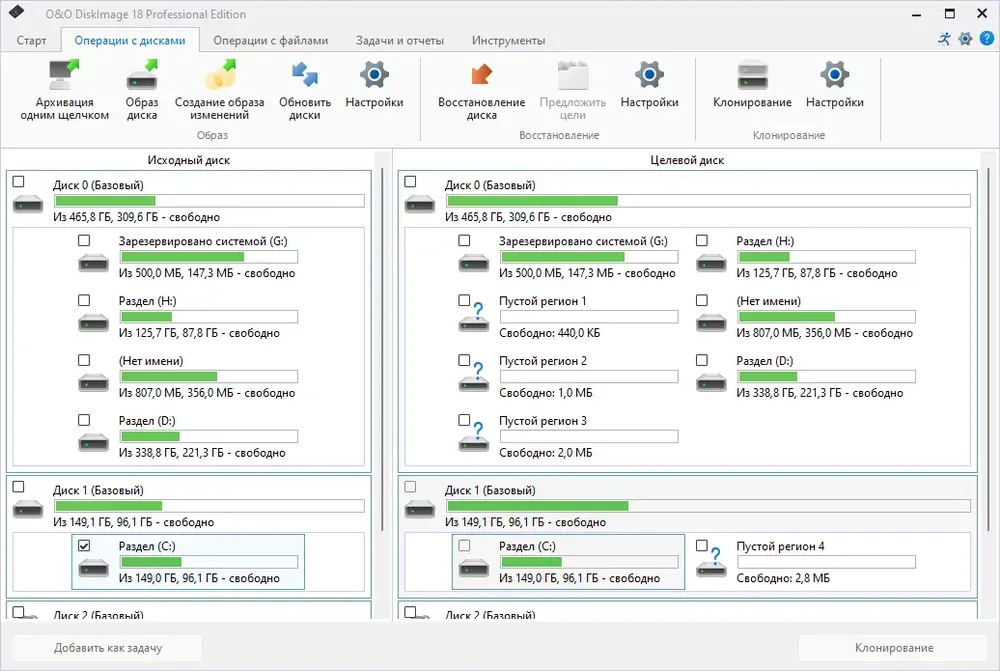The height and width of the screenshot is (671, 1000).
Task: Click Архивация одним щелчком icon
Action: (64, 75)
